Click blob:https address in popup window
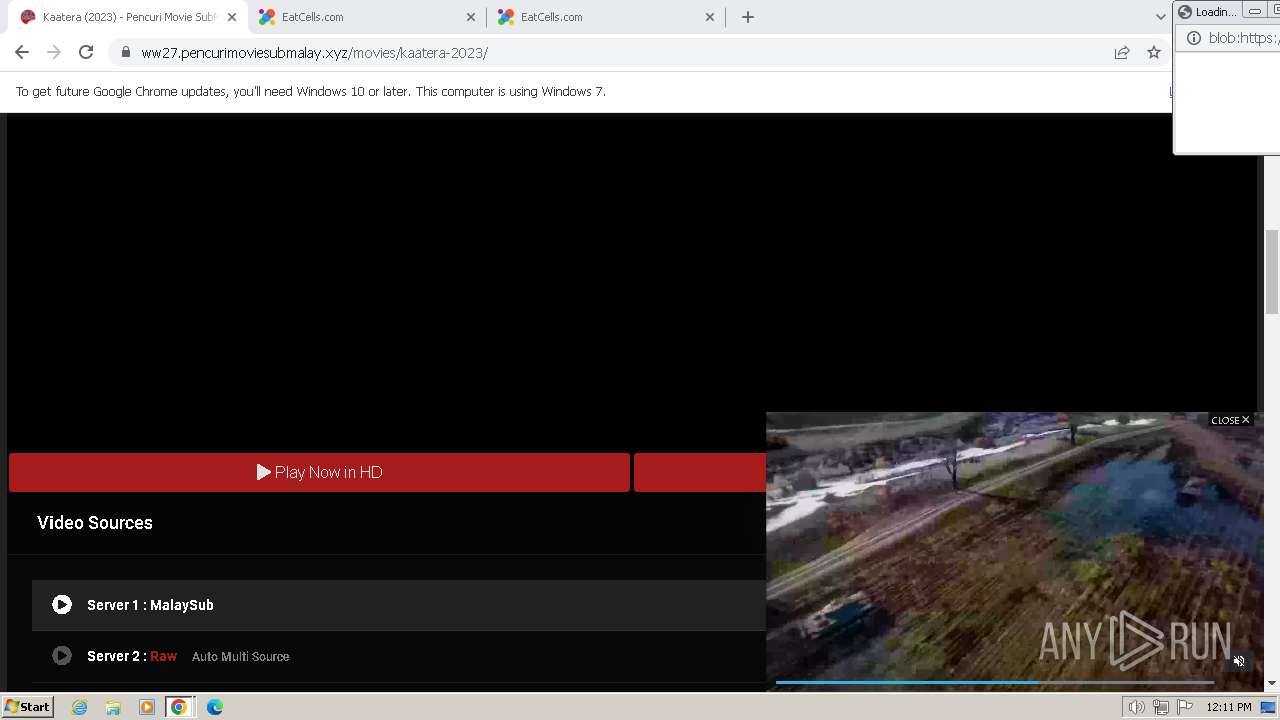Viewport: 1280px width, 720px height. (1243, 38)
